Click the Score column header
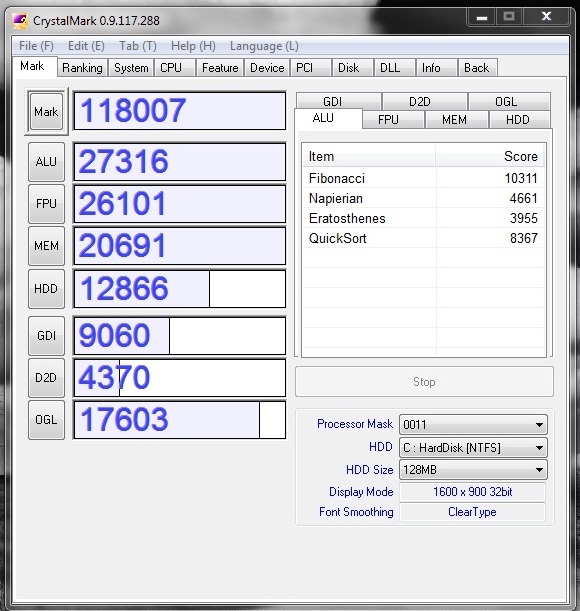Screen dimensions: 580x611 (490, 156)
